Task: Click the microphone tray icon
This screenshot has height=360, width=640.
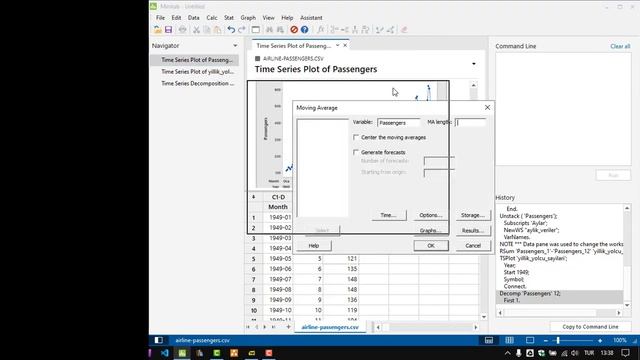Action: click(x=518, y=353)
